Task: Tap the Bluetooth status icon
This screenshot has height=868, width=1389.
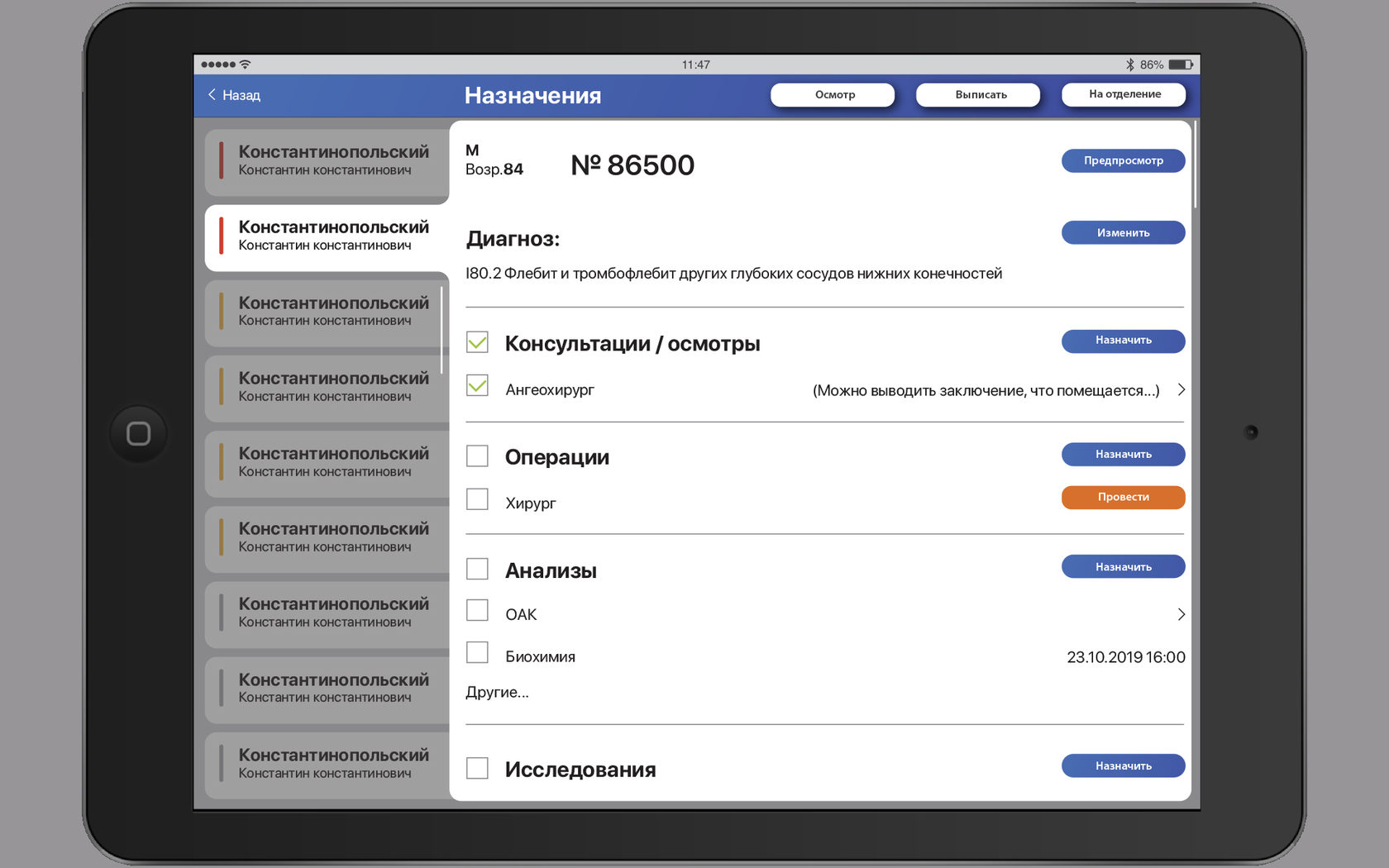Action: 1129,64
